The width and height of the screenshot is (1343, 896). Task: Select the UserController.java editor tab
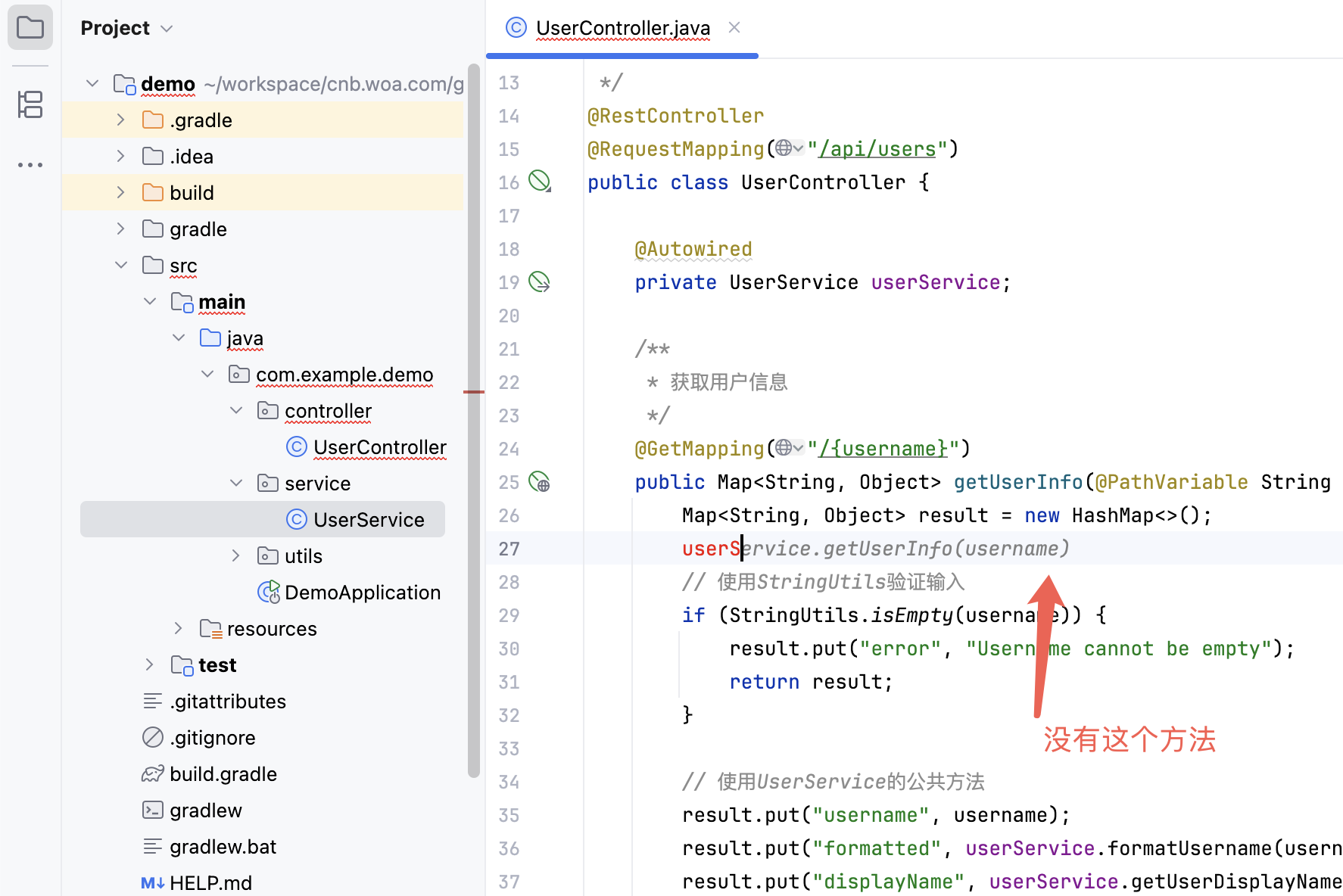622,28
